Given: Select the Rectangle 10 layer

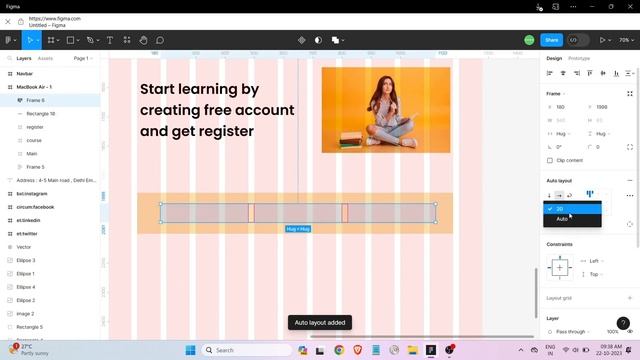Looking at the screenshot, I should (50, 114).
